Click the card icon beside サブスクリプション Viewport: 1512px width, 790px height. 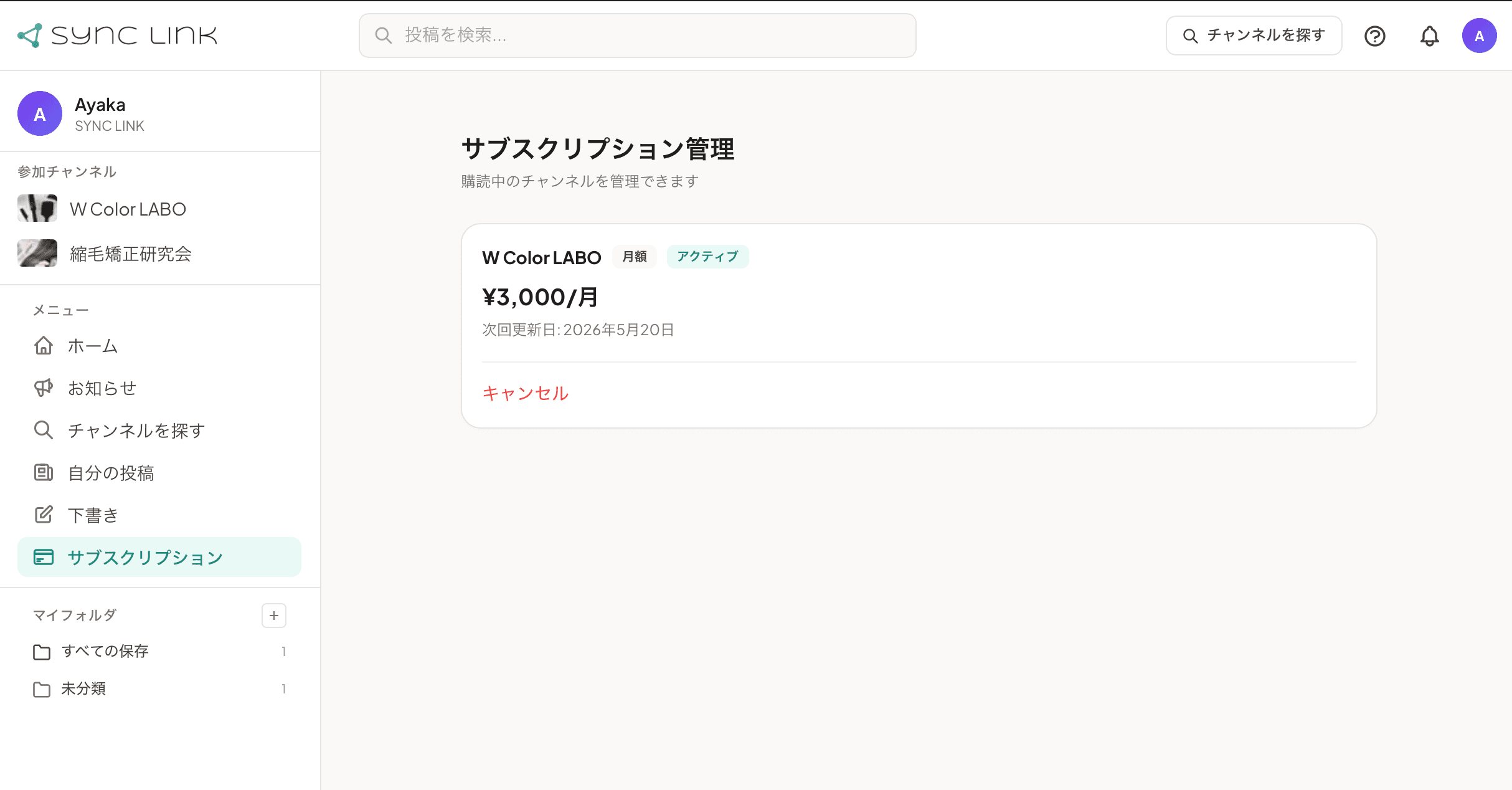[43, 557]
